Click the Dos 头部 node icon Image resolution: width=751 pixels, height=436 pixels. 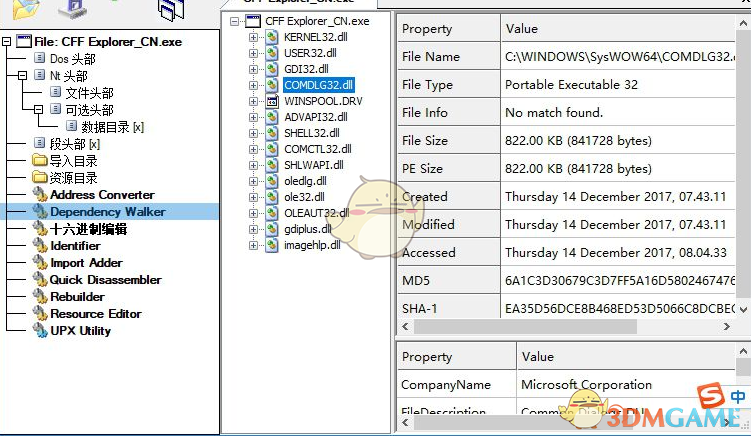[x=40, y=58]
